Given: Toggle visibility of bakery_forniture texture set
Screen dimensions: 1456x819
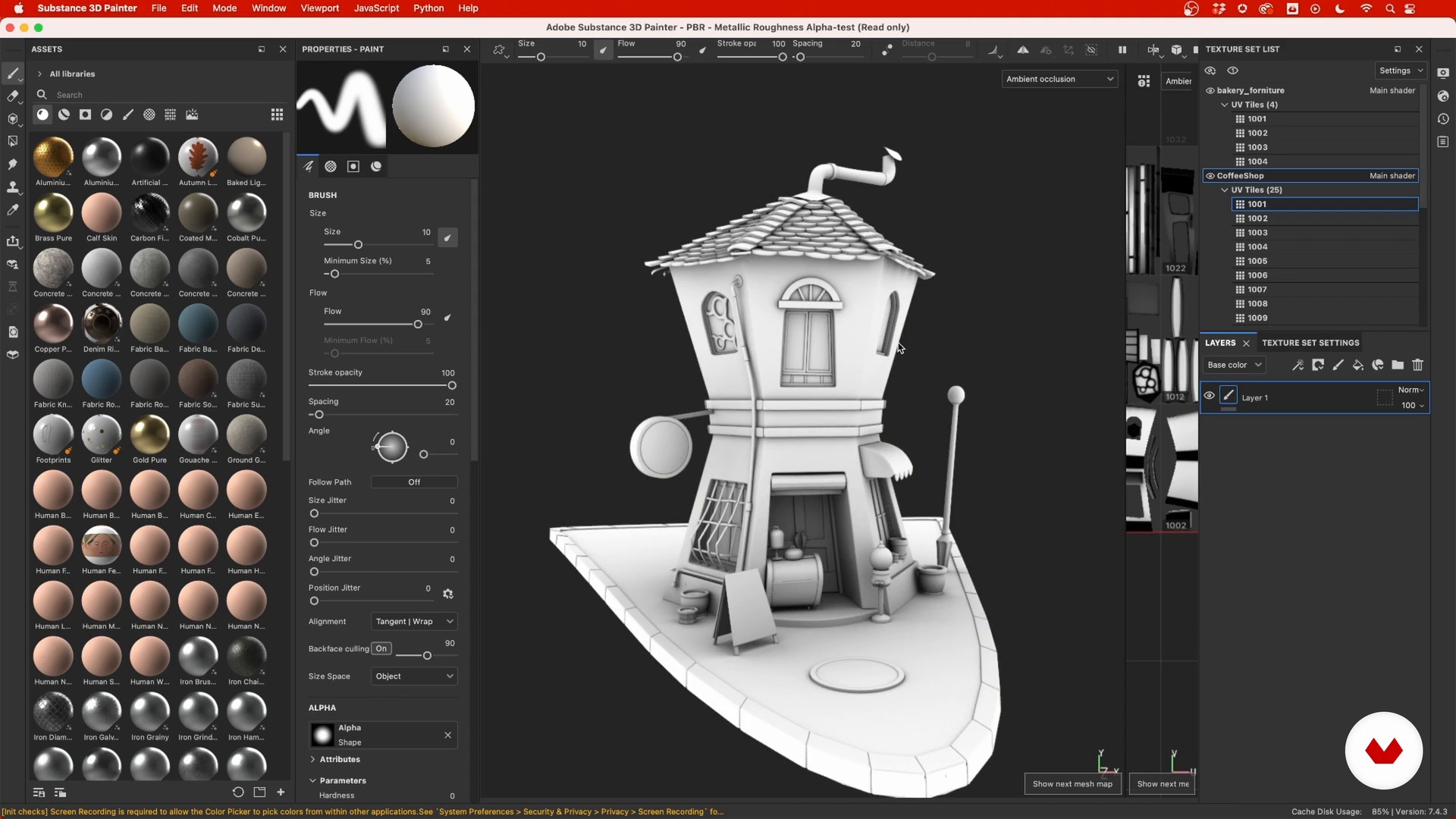Looking at the screenshot, I should (1210, 90).
